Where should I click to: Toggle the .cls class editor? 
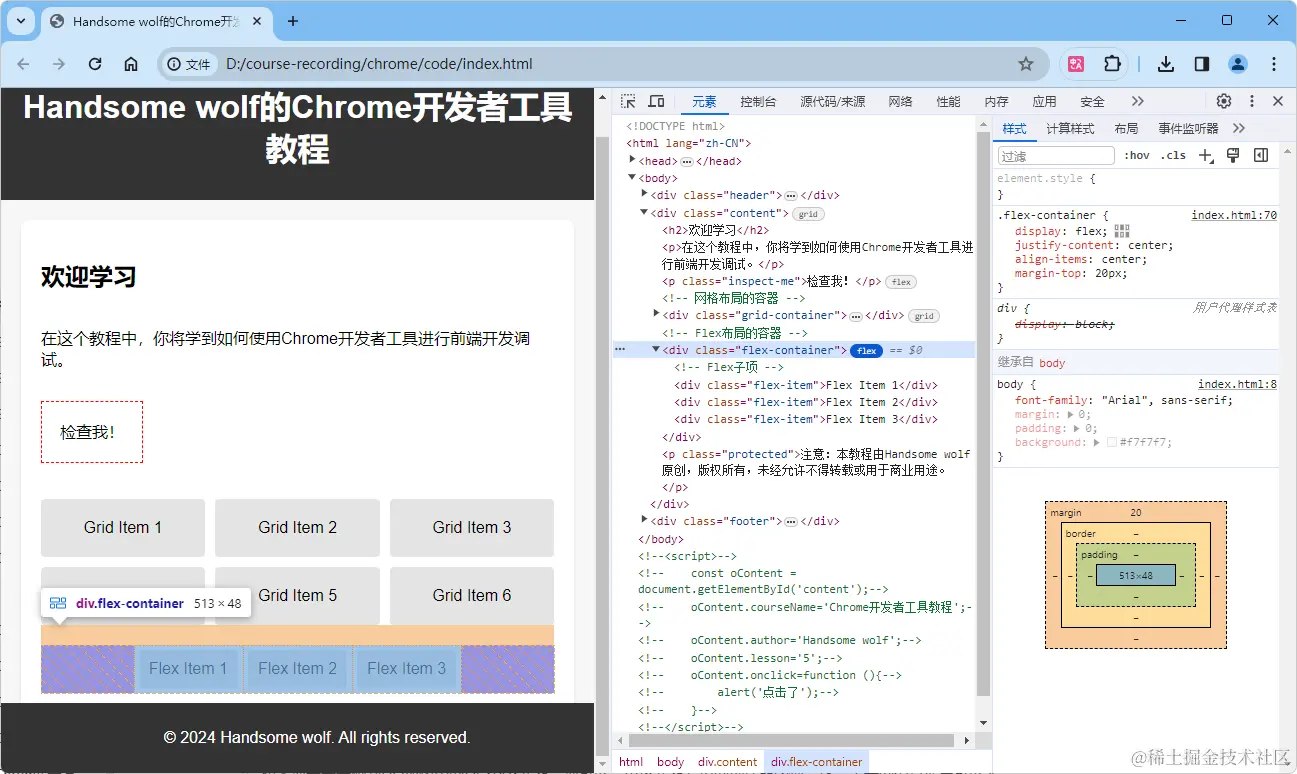pyautogui.click(x=1174, y=155)
